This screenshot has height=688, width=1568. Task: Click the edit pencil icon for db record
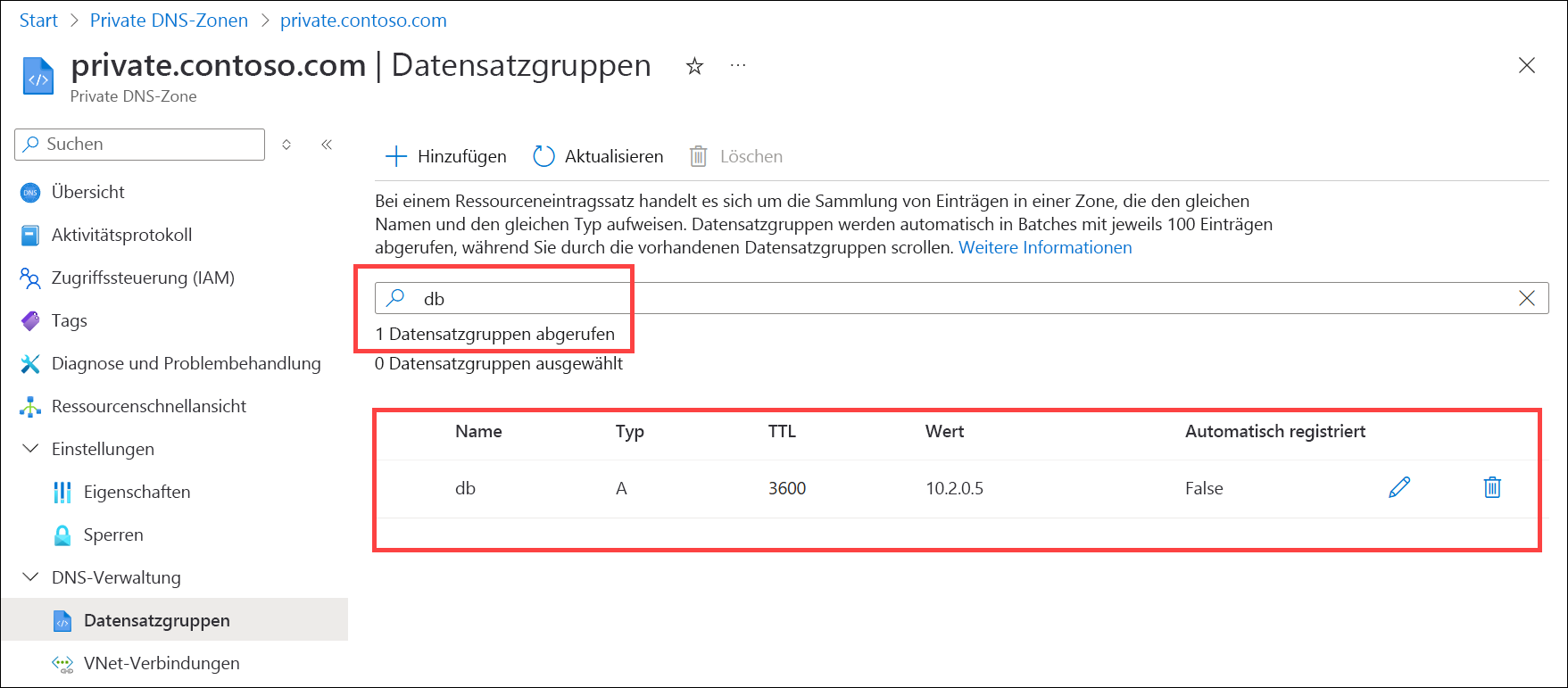coord(1399,487)
